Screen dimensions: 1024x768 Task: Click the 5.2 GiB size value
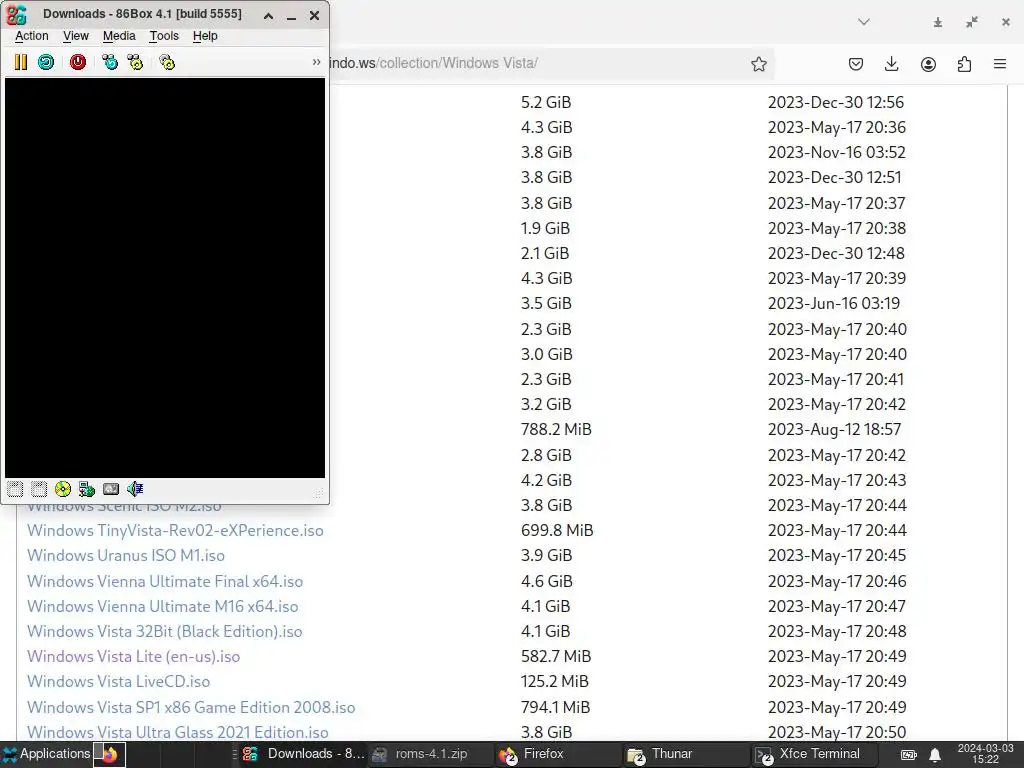pyautogui.click(x=546, y=103)
